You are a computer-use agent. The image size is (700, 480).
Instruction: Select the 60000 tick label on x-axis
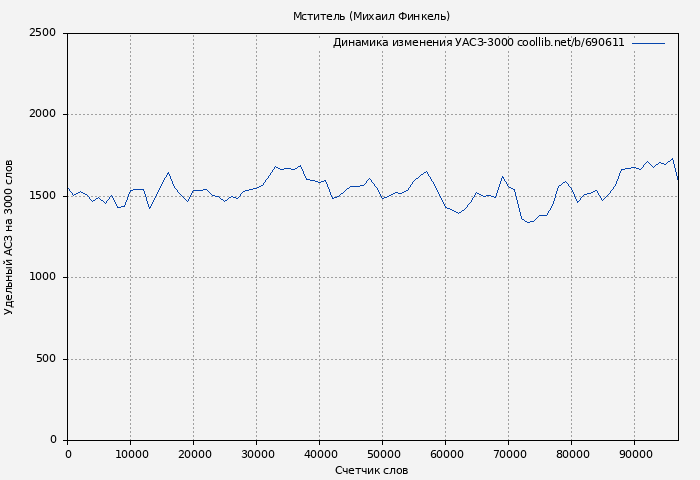tap(445, 454)
